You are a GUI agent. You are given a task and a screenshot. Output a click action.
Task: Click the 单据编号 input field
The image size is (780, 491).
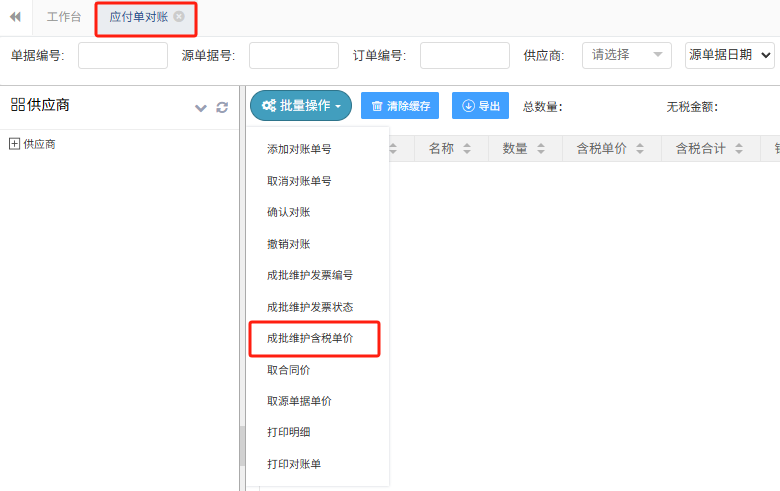pyautogui.click(x=122, y=56)
